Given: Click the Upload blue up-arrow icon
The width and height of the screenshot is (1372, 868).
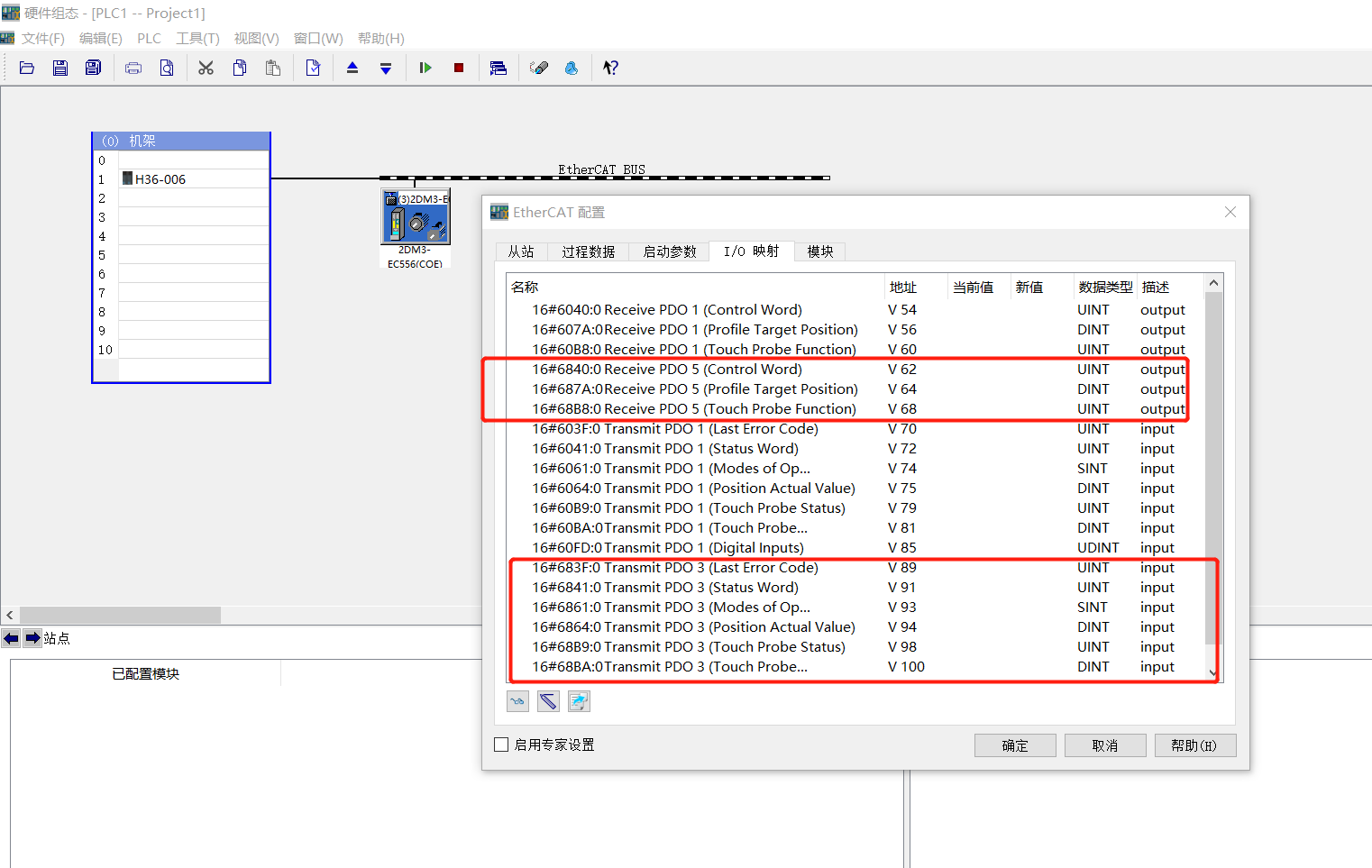Looking at the screenshot, I should (x=352, y=68).
